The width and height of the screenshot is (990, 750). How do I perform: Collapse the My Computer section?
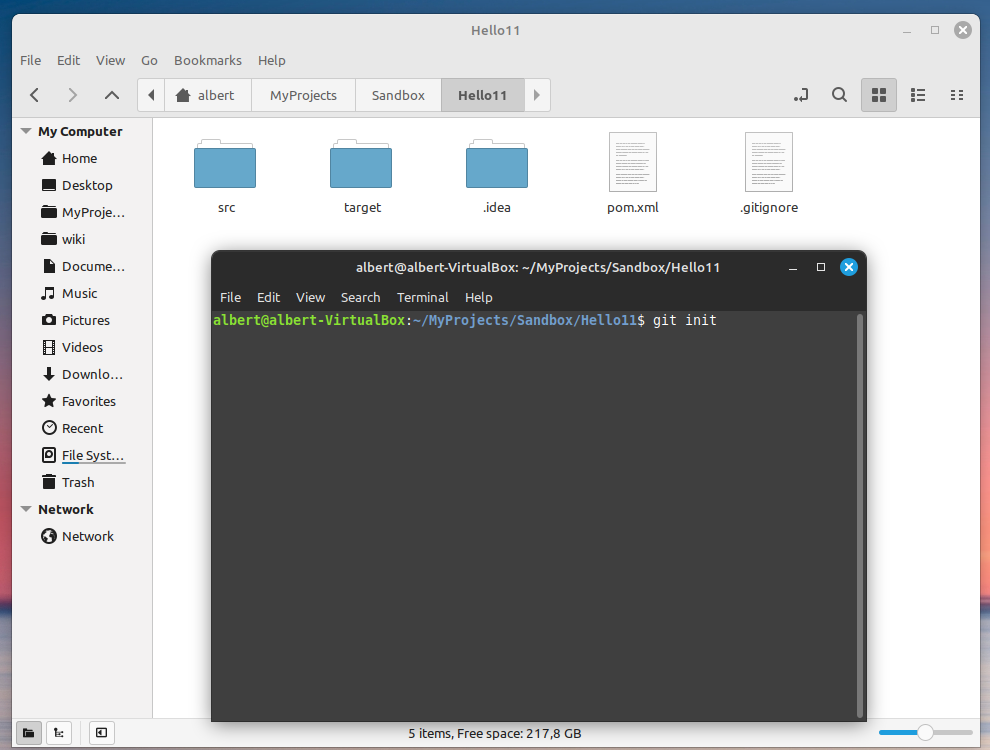pos(26,131)
